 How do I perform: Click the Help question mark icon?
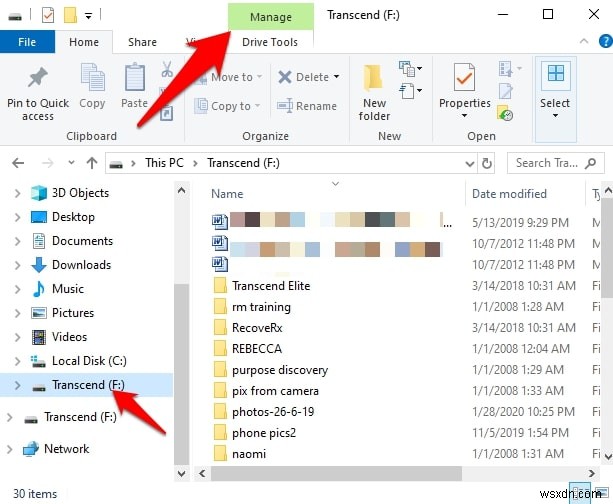[606, 41]
